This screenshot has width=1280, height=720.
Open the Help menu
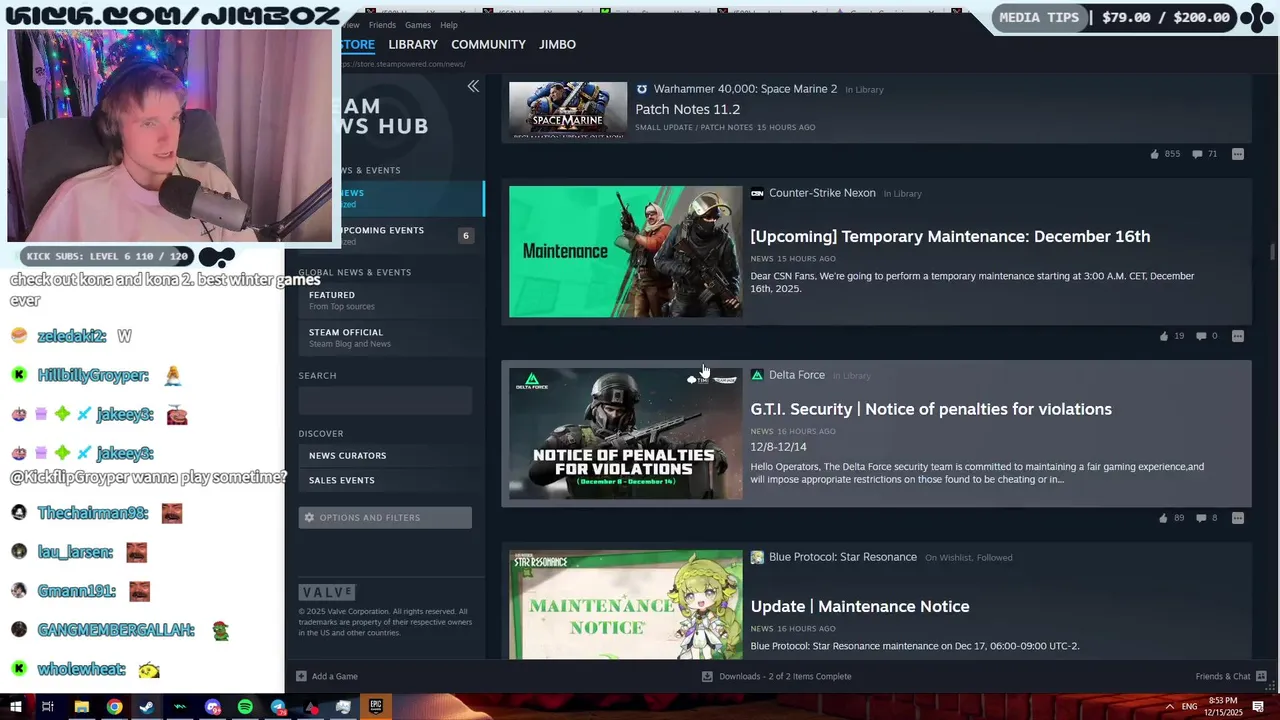point(449,25)
